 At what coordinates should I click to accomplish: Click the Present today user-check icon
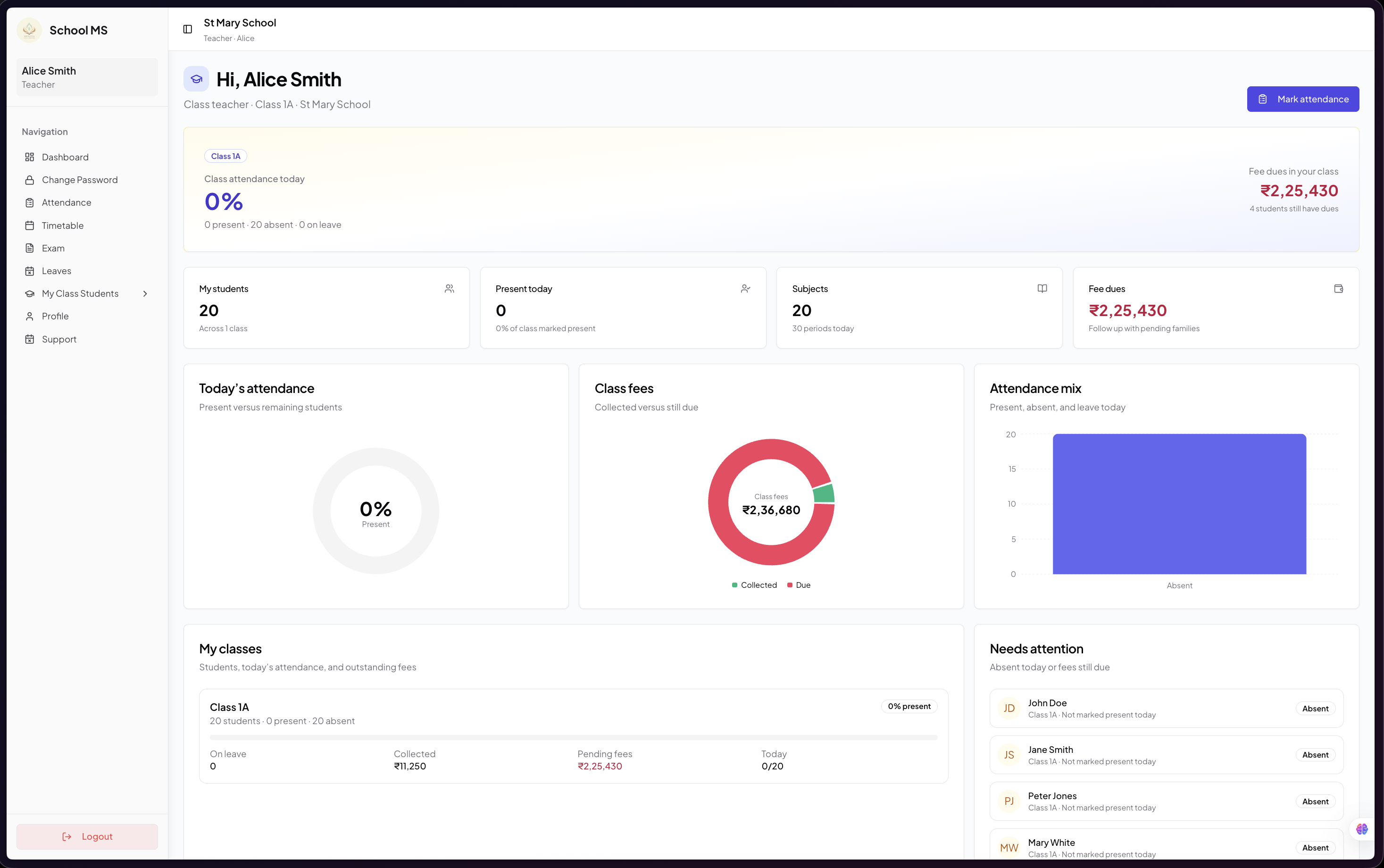pos(746,289)
